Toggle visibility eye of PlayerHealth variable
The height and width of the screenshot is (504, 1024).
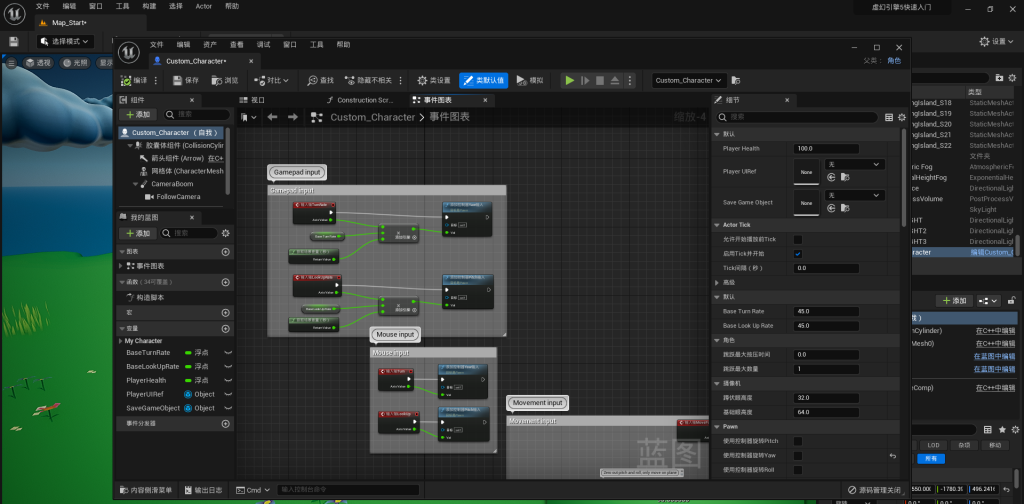(x=228, y=380)
